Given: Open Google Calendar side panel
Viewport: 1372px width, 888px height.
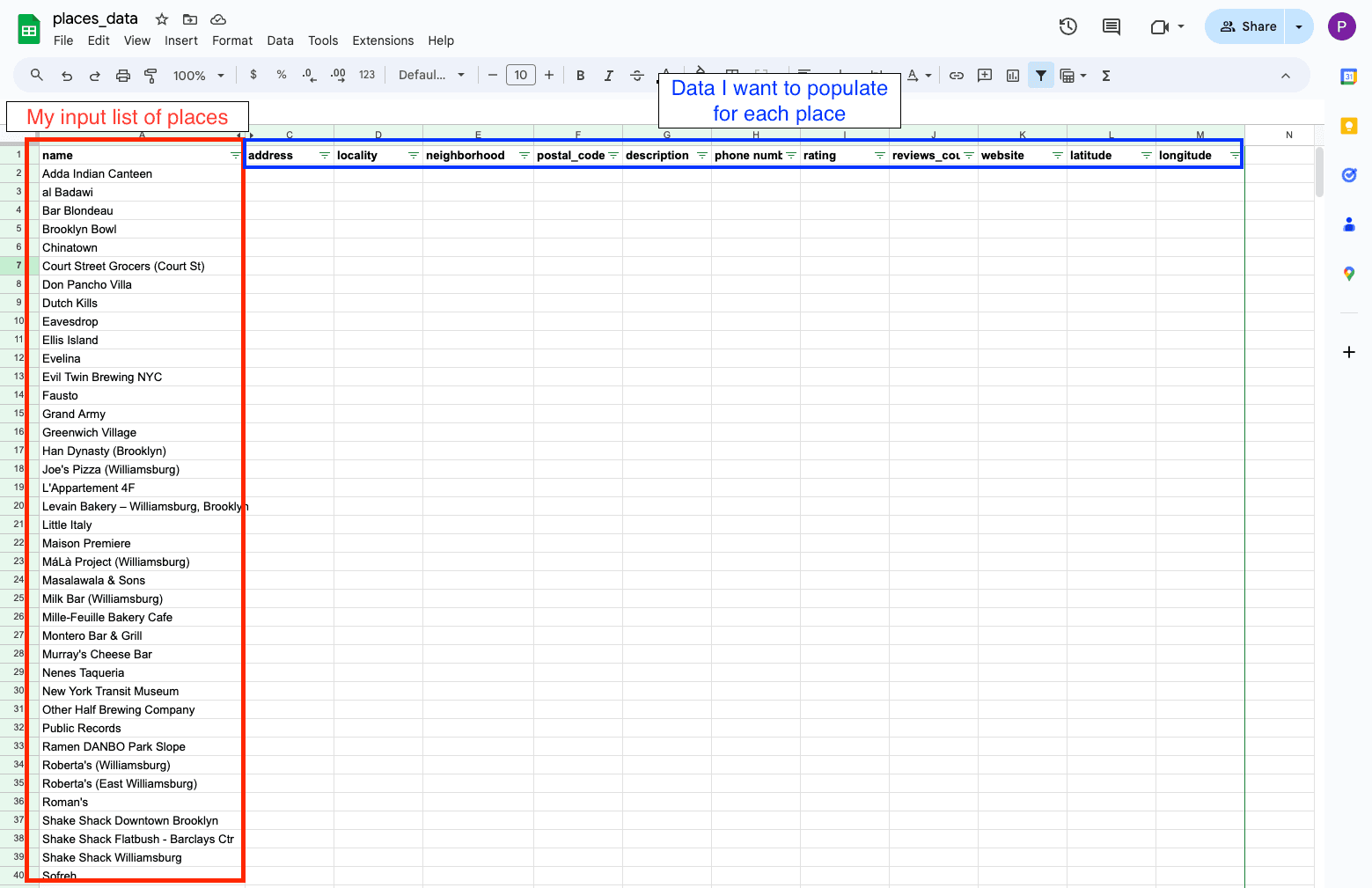Looking at the screenshot, I should click(1348, 77).
